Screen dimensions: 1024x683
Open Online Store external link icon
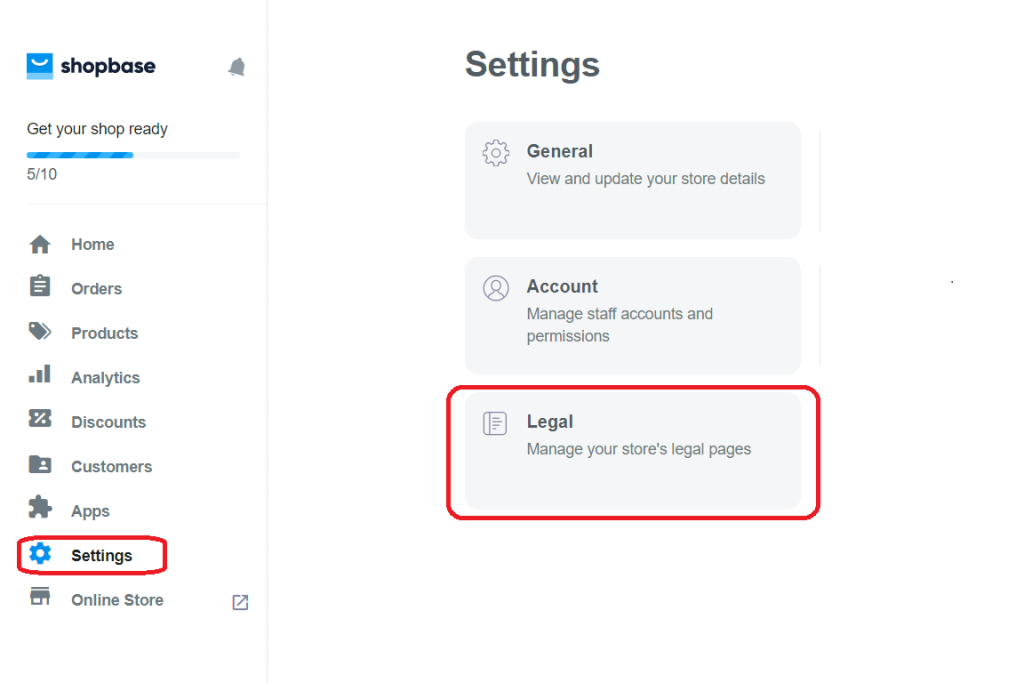(x=240, y=602)
